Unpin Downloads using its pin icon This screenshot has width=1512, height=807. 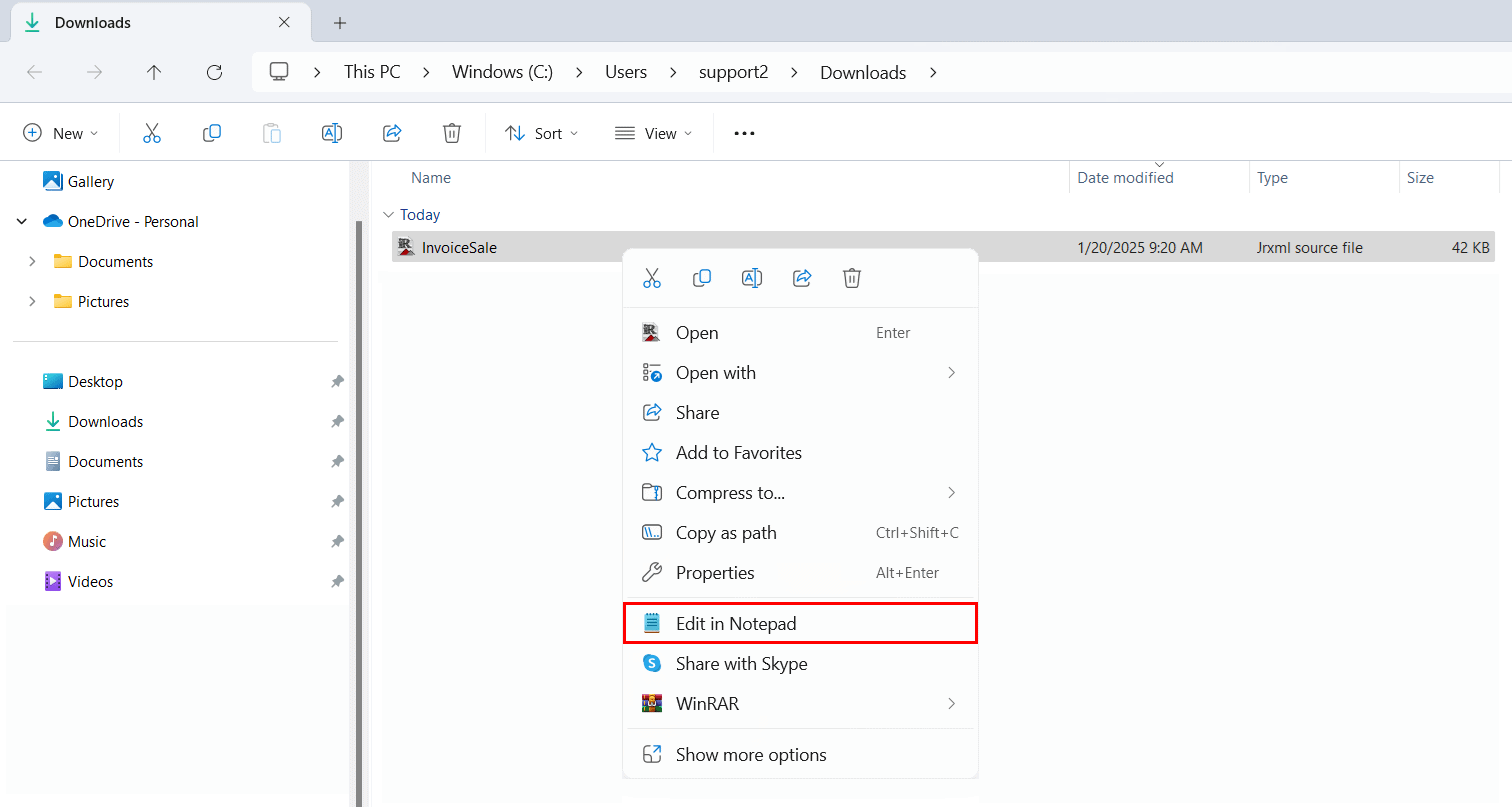pyautogui.click(x=338, y=422)
